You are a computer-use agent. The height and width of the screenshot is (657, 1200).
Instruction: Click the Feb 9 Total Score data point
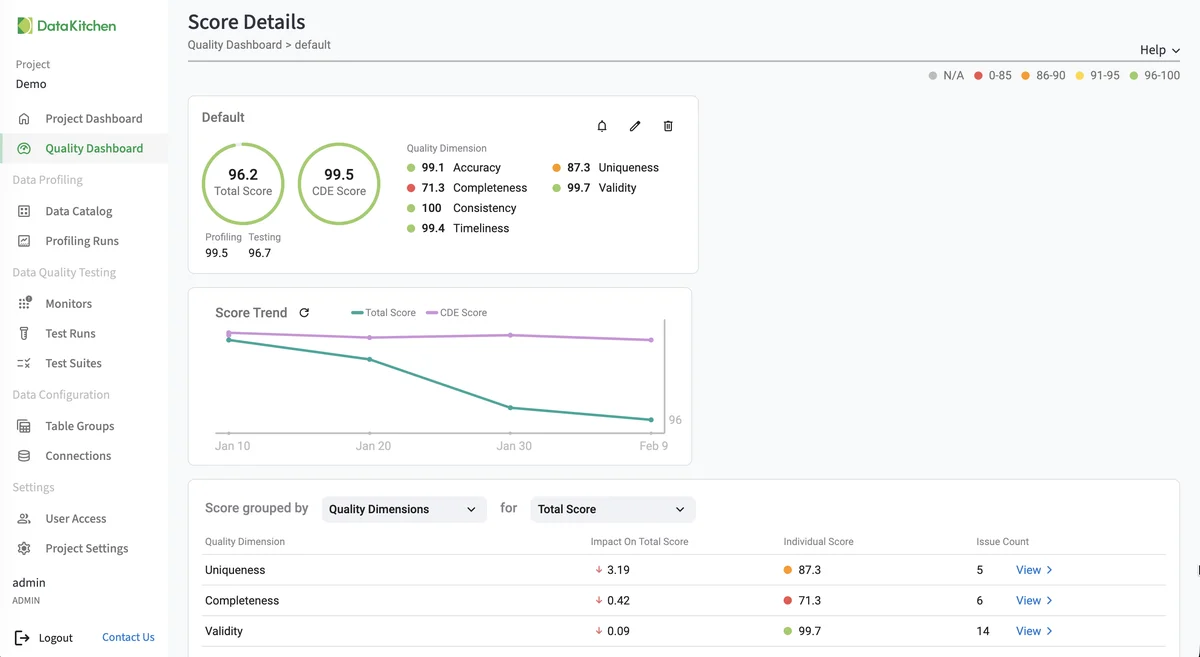tap(651, 420)
